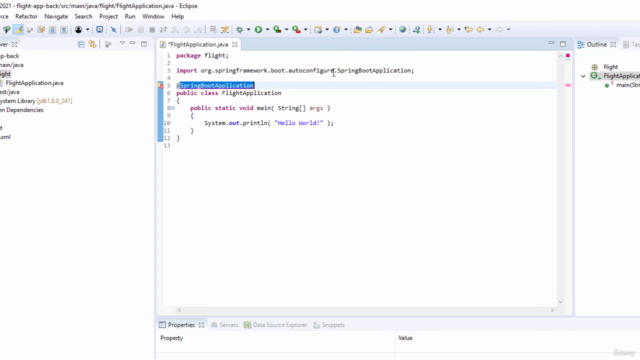The width and height of the screenshot is (640, 360).
Task: Open the Help menu
Action: pos(177,16)
